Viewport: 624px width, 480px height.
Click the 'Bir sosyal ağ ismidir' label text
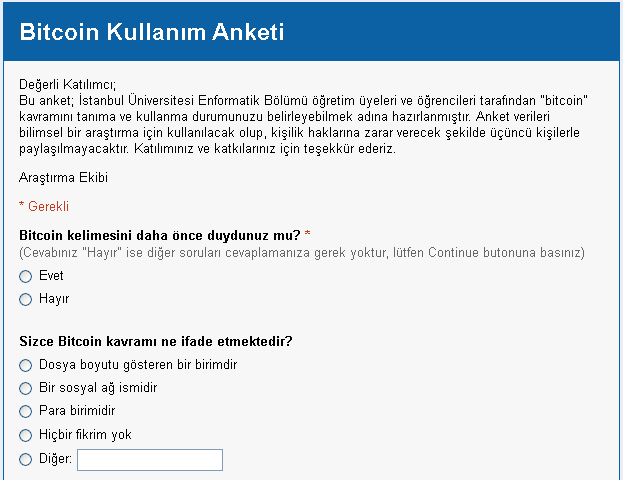[x=98, y=388]
